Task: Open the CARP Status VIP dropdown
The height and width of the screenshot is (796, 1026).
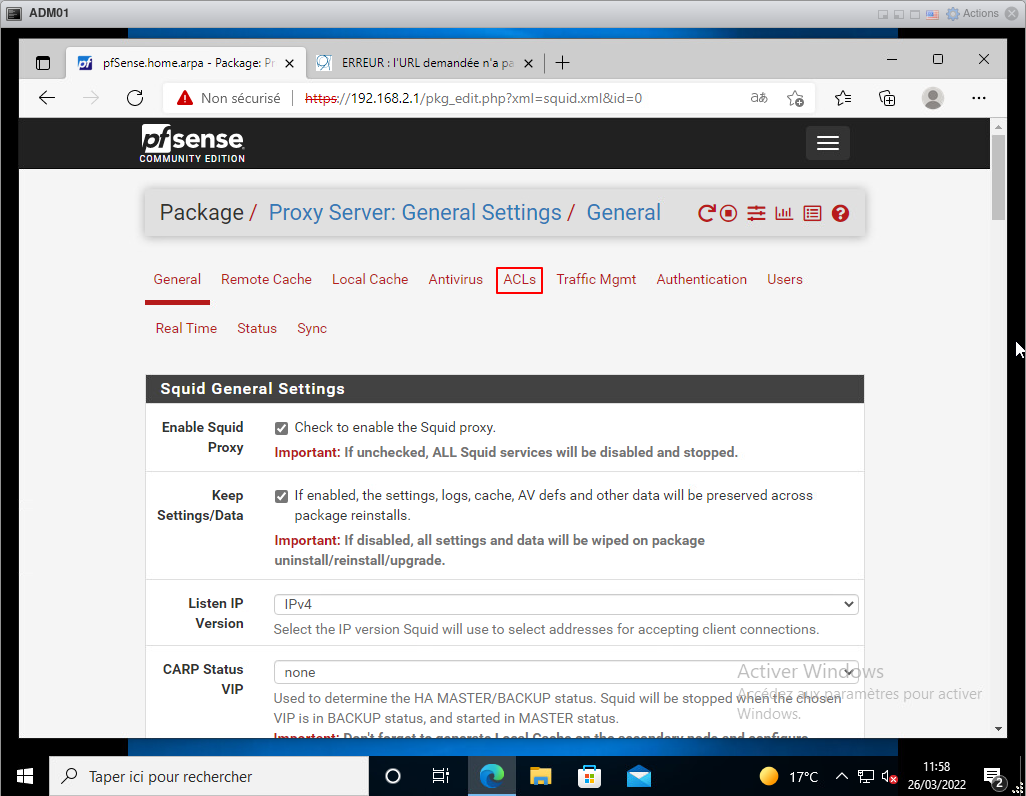Action: click(565, 672)
